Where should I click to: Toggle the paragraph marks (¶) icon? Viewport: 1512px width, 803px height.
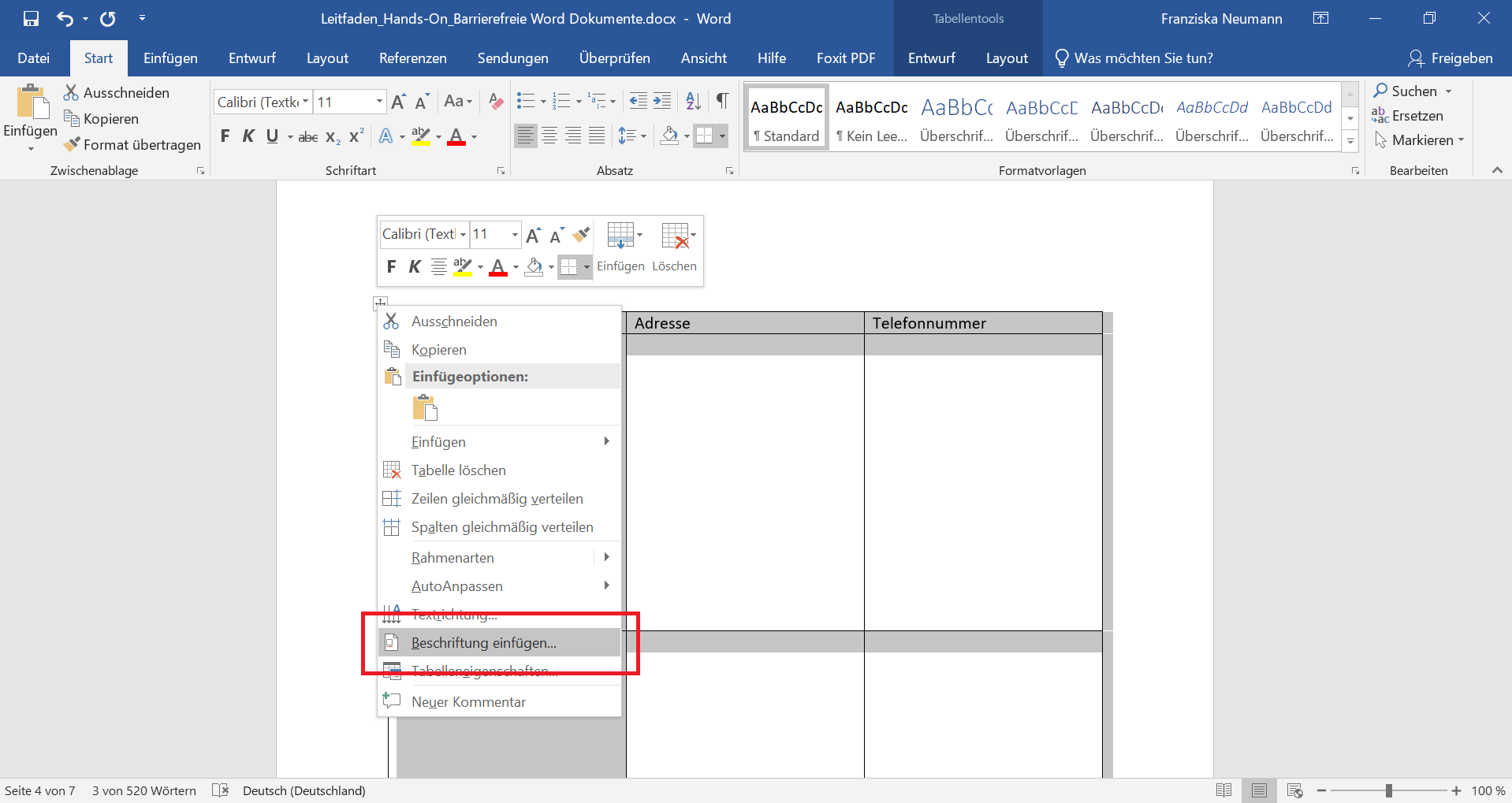[x=722, y=101]
